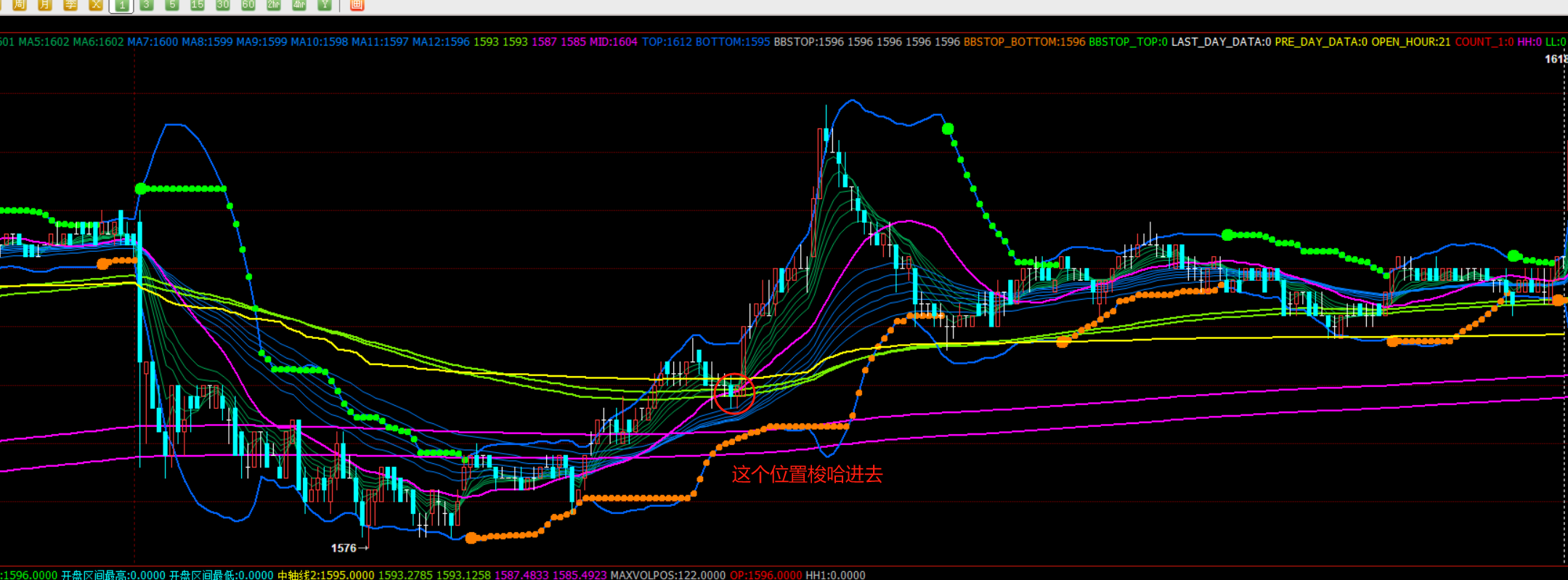Select the monthly (月) period button
This screenshot has width=1568, height=580.
point(45,4)
